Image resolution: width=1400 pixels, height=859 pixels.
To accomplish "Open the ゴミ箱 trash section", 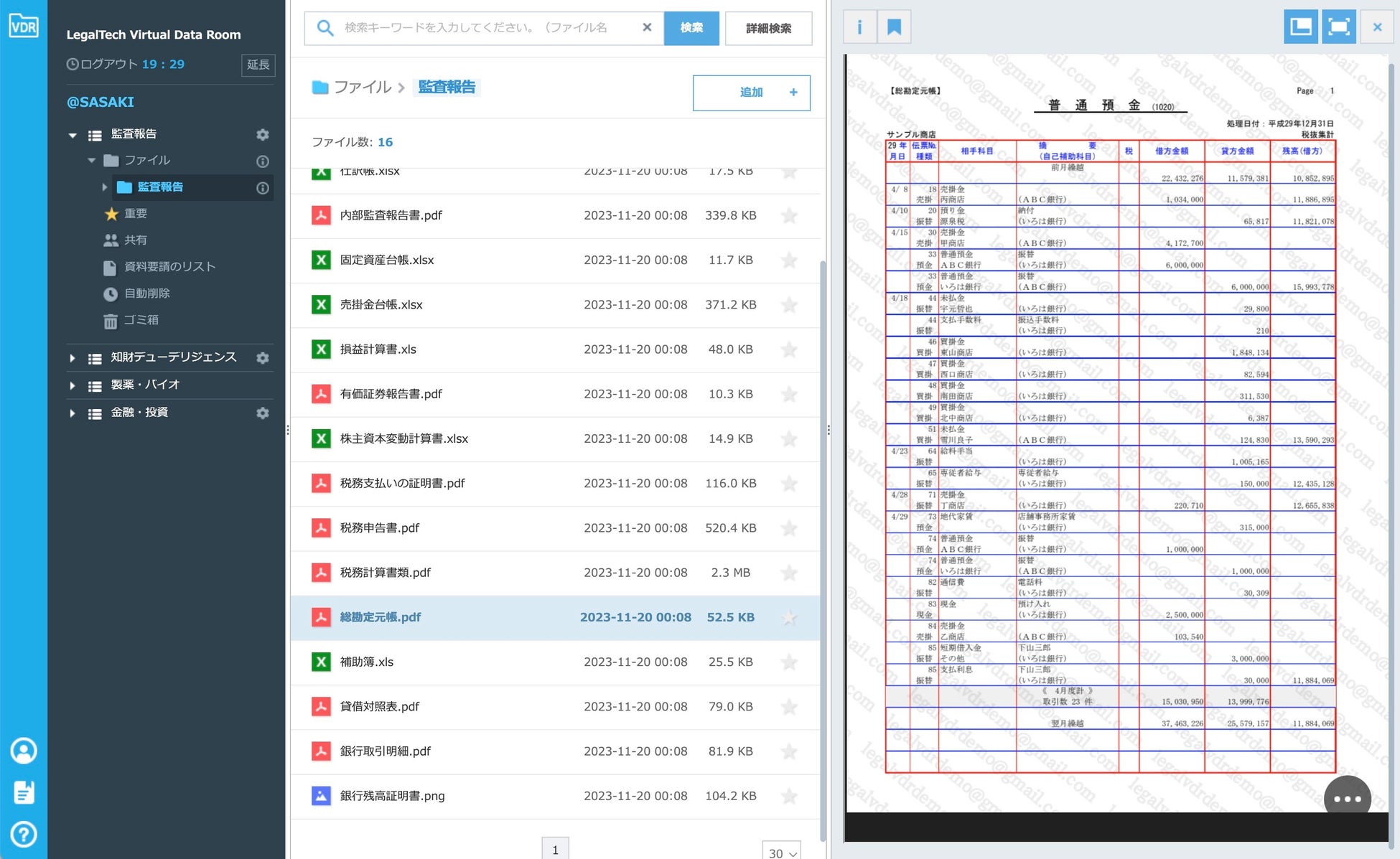I will click(141, 320).
